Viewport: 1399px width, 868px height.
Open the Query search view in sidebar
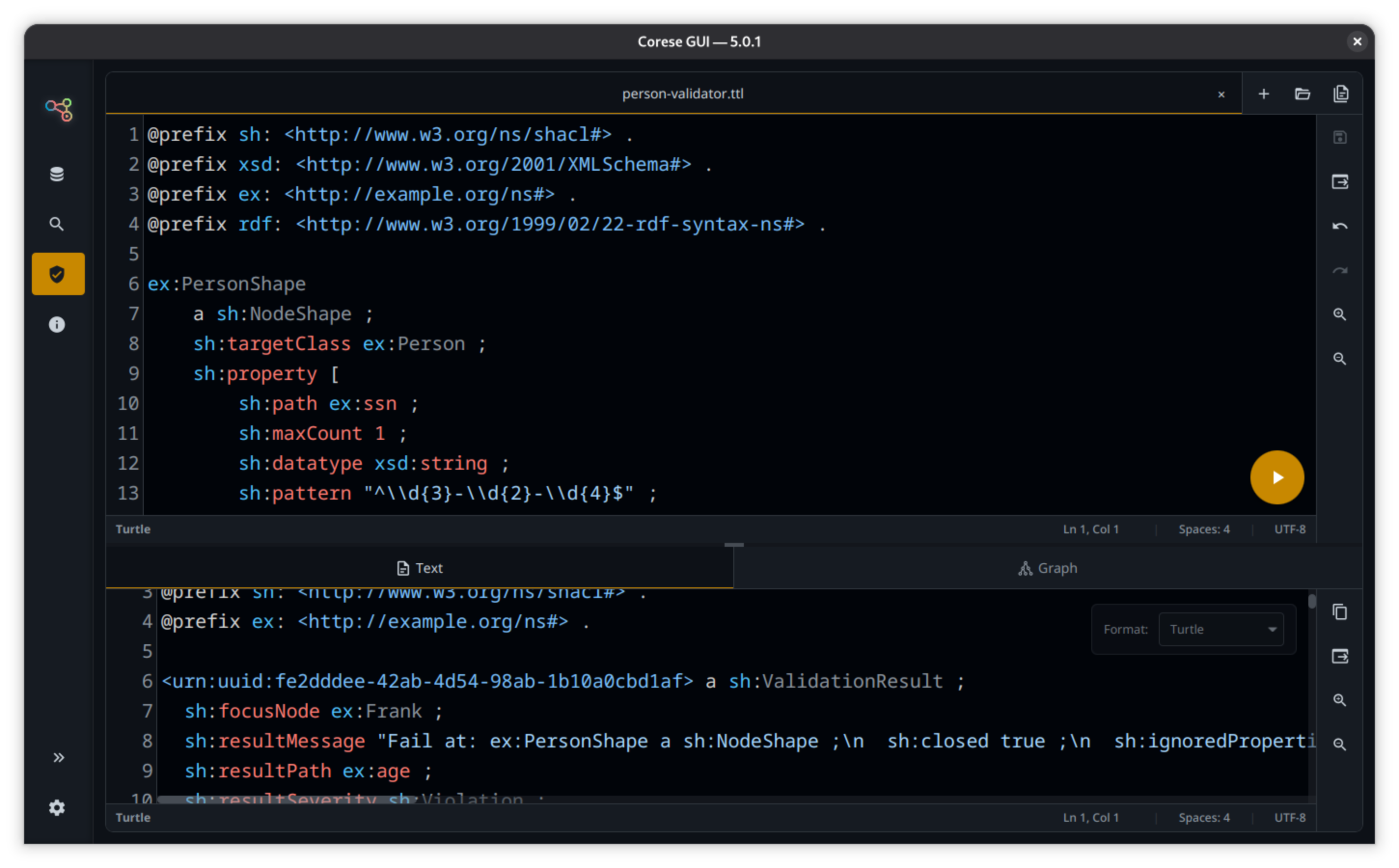[57, 224]
